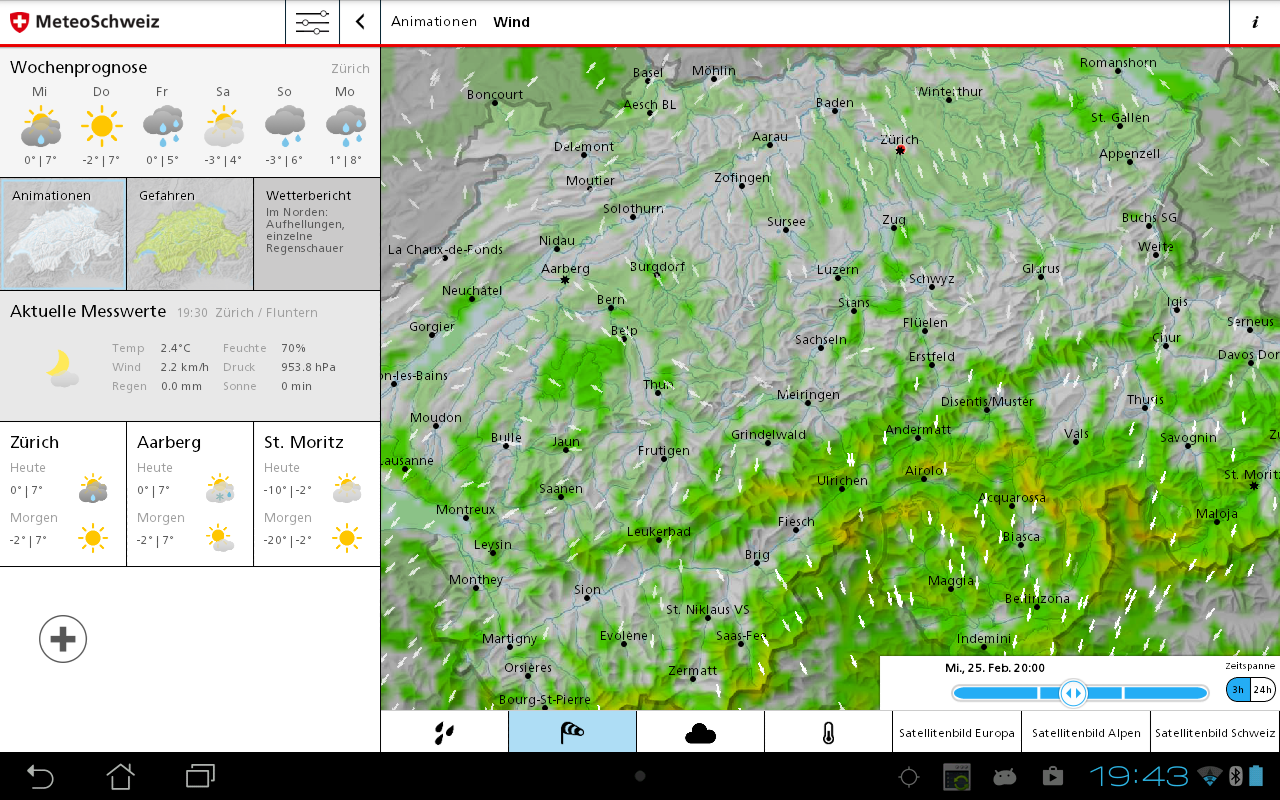Collapse the side panel with back chevron
Image resolution: width=1280 pixels, height=800 pixels.
360,22
